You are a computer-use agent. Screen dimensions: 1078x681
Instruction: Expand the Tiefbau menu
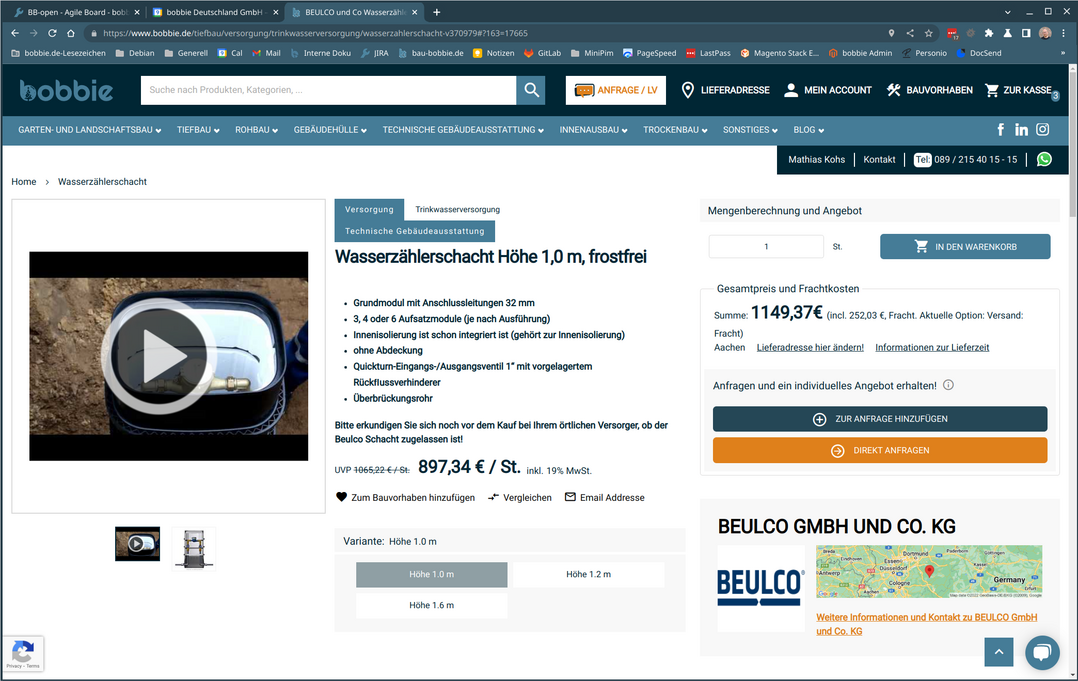click(x=198, y=130)
